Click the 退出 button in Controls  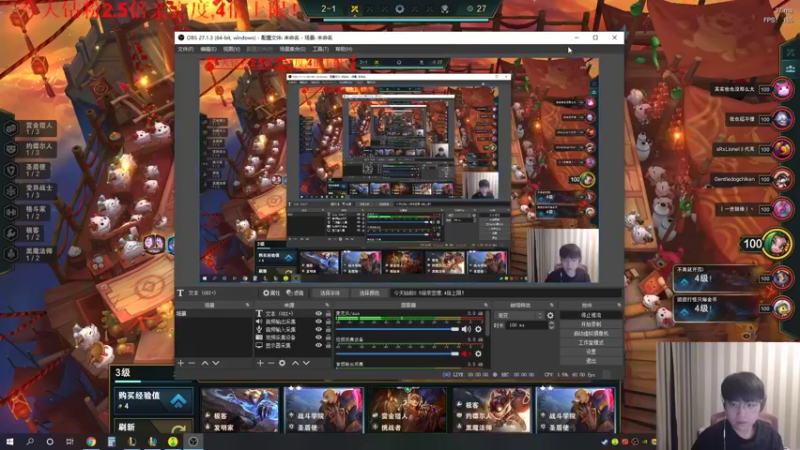click(591, 361)
